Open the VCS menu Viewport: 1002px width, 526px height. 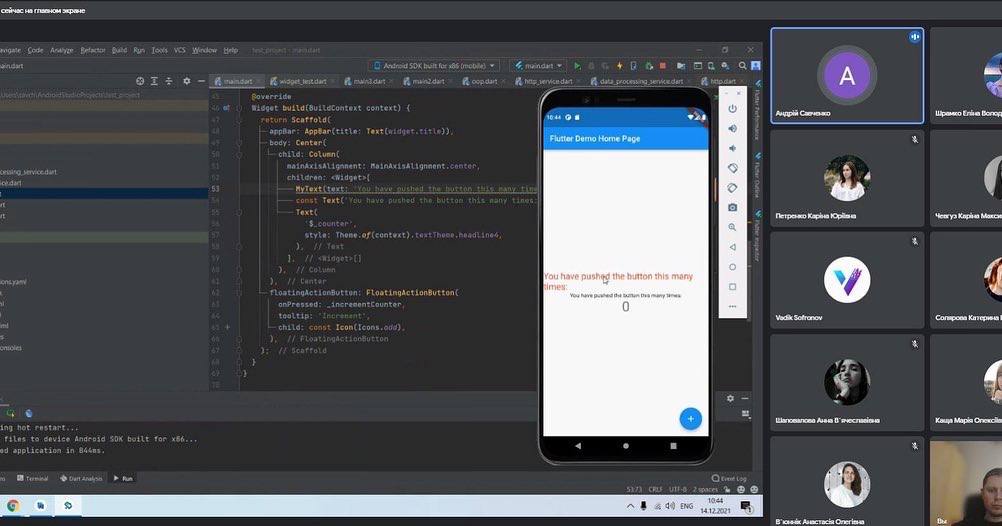[180, 50]
